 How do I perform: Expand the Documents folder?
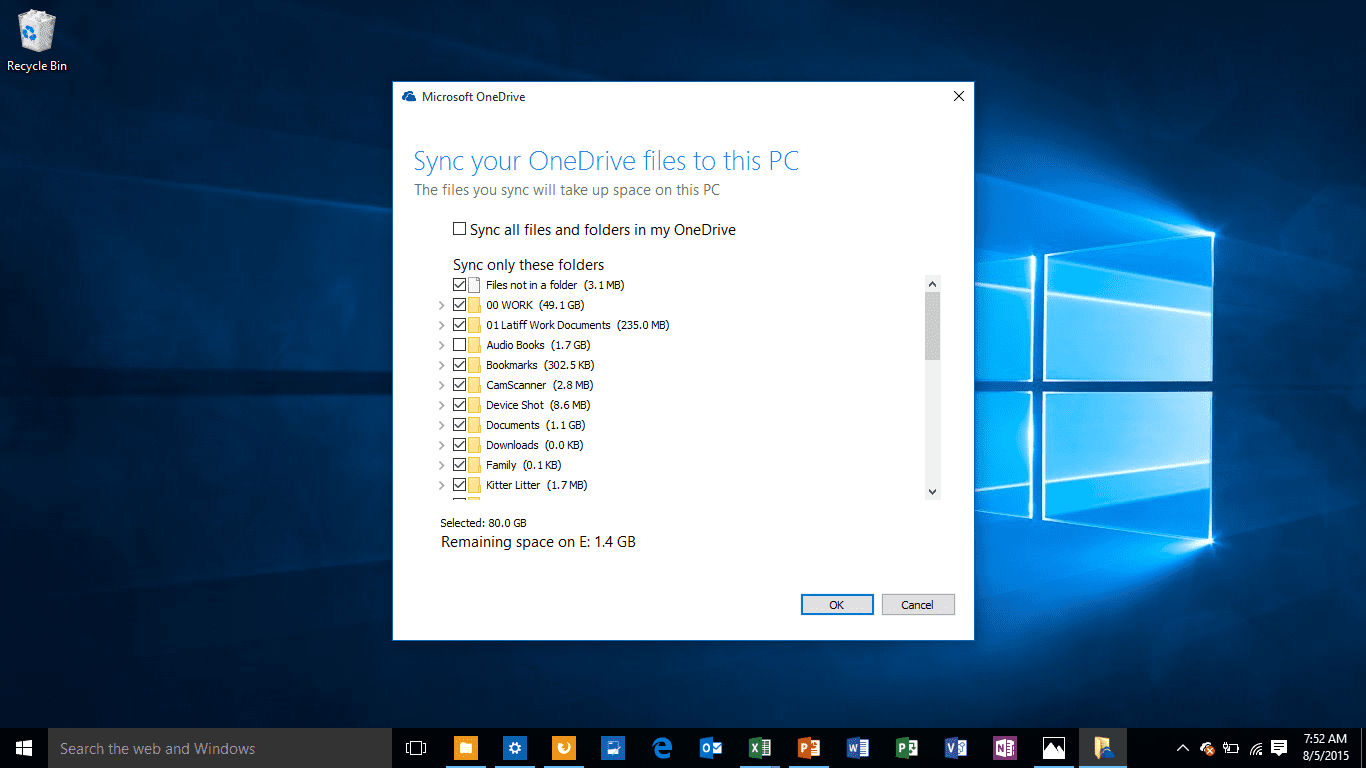(x=441, y=425)
